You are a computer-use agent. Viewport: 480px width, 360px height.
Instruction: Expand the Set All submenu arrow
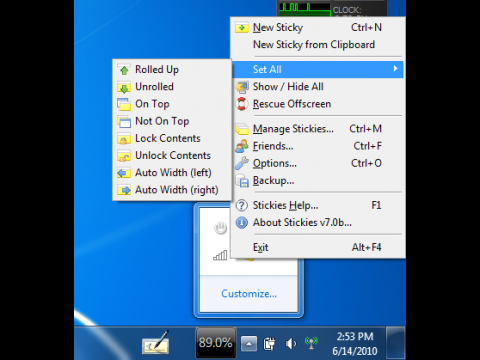395,69
